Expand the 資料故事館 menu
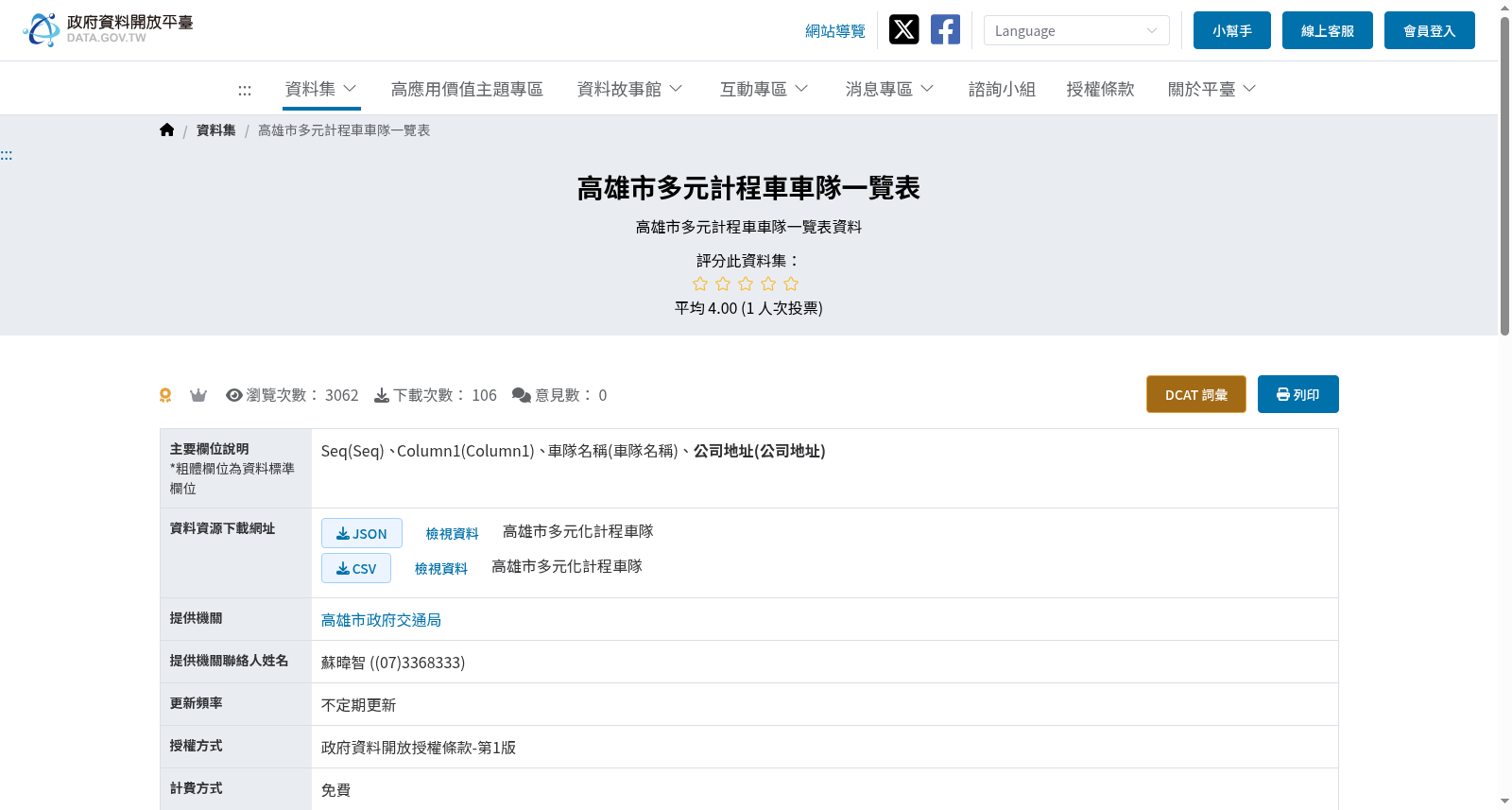Viewport: 1512px width, 810px height. click(x=629, y=89)
